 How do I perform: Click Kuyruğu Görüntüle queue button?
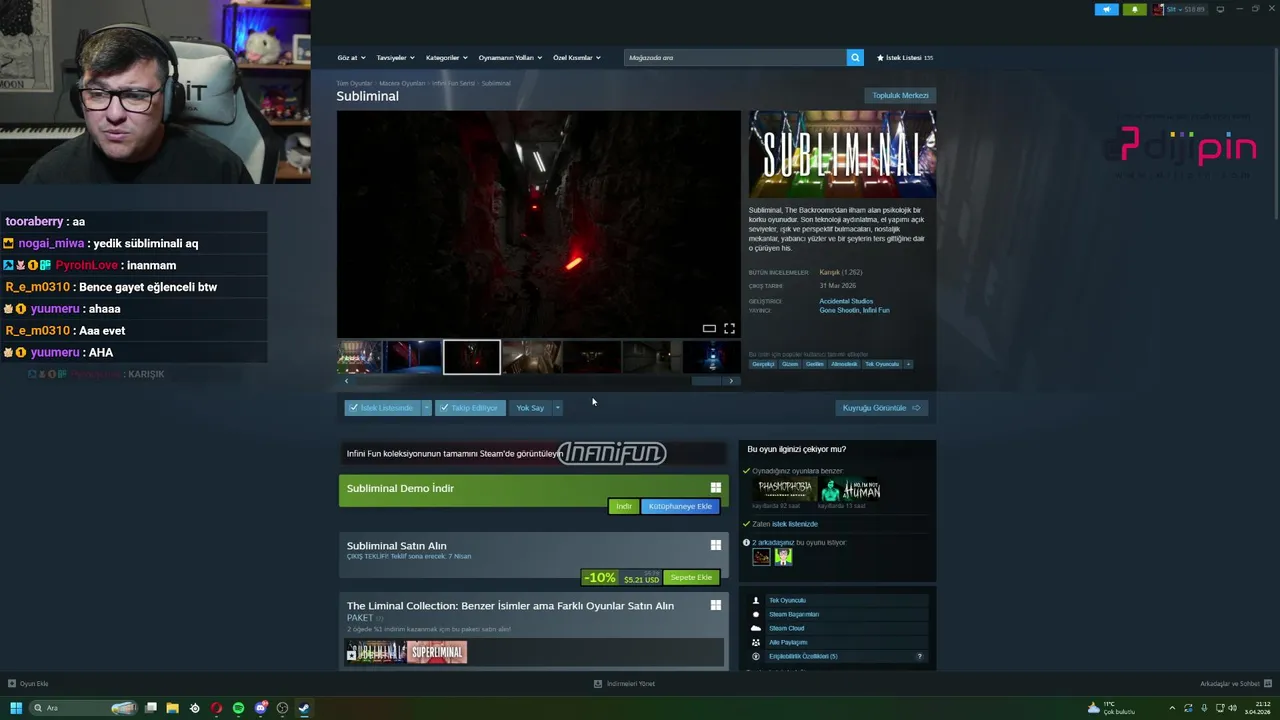pyautogui.click(x=881, y=408)
